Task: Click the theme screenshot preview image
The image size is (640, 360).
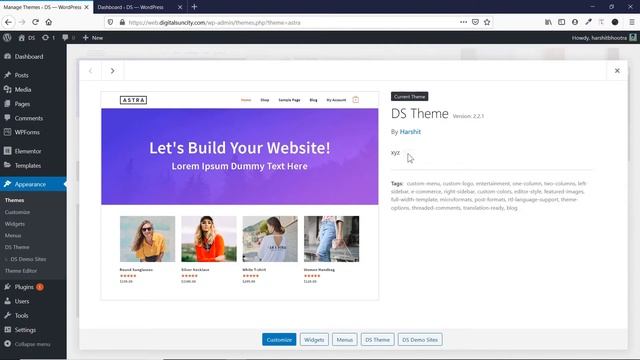Action: (x=240, y=196)
